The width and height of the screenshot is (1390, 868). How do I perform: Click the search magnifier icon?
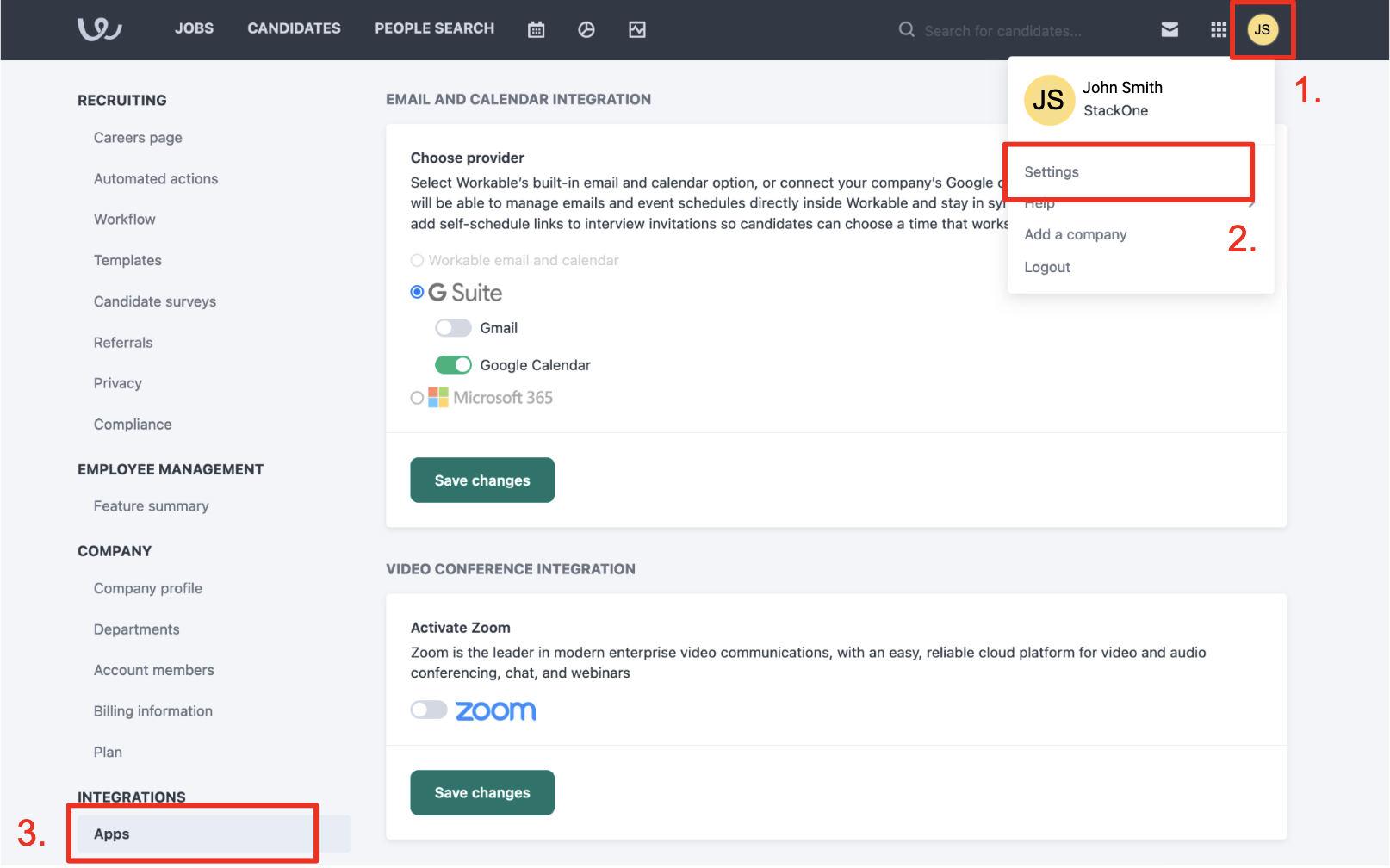(907, 30)
